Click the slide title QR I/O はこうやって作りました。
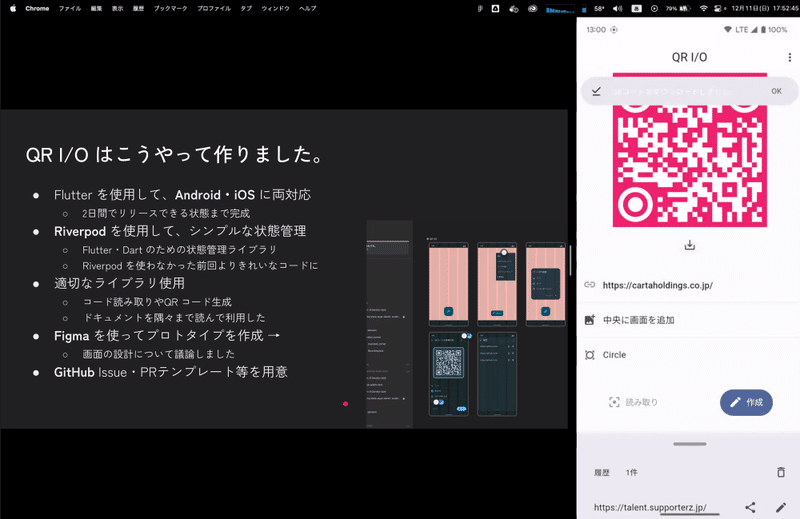The width and height of the screenshot is (800, 519). pos(174,154)
